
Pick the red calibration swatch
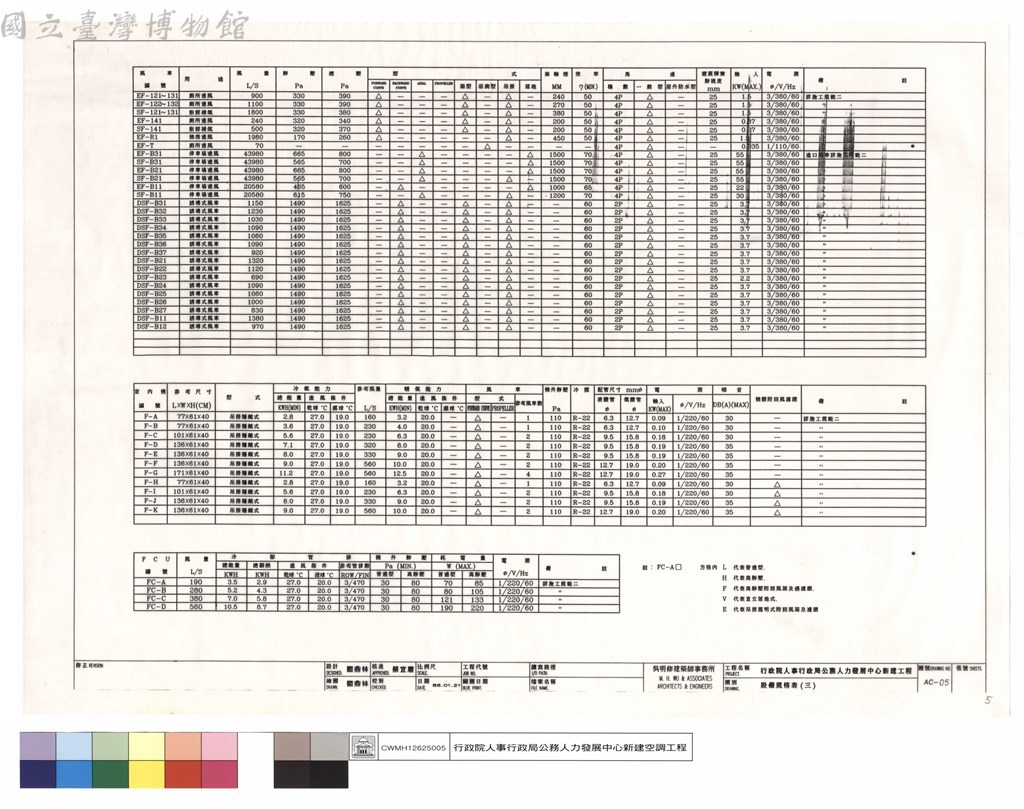183,774
